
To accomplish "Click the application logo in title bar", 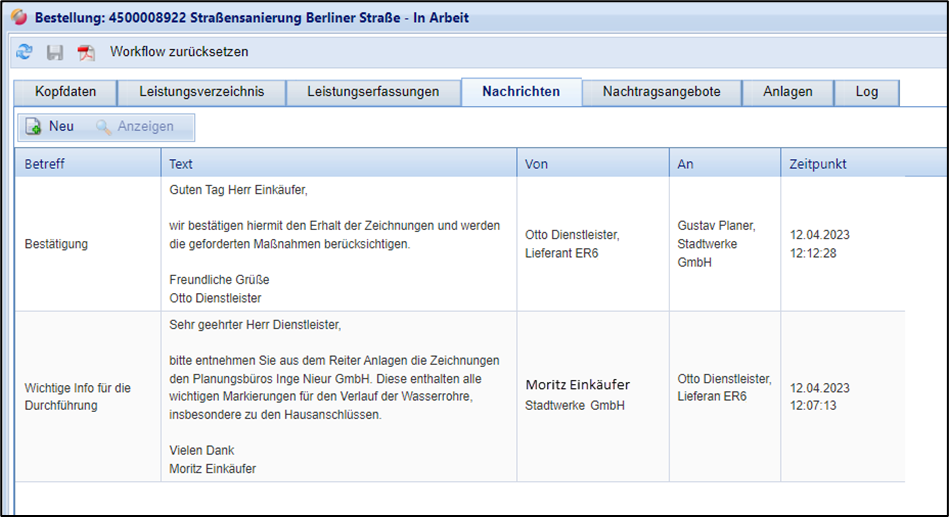I will [19, 18].
